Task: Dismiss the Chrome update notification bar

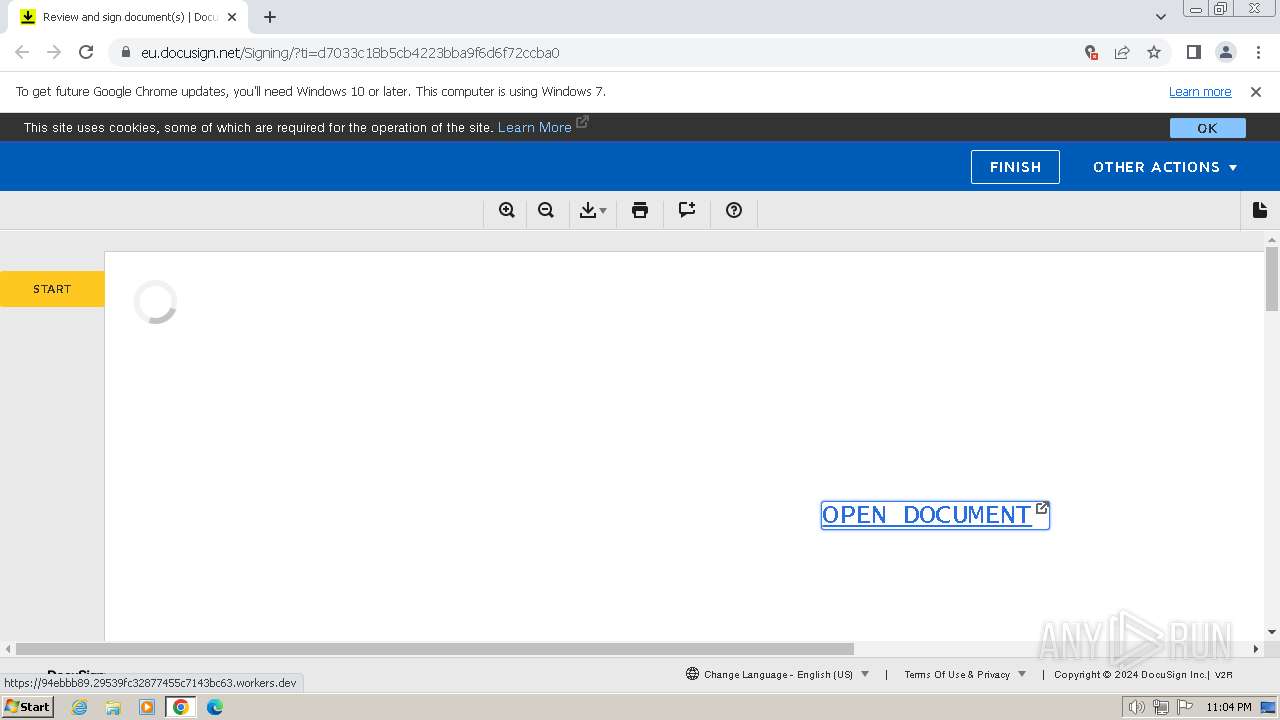Action: tap(1256, 91)
